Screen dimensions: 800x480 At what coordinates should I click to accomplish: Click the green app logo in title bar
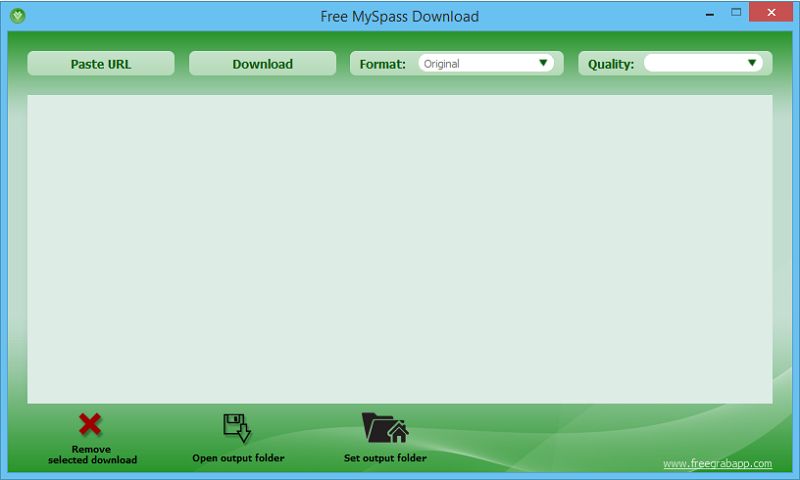coord(18,16)
